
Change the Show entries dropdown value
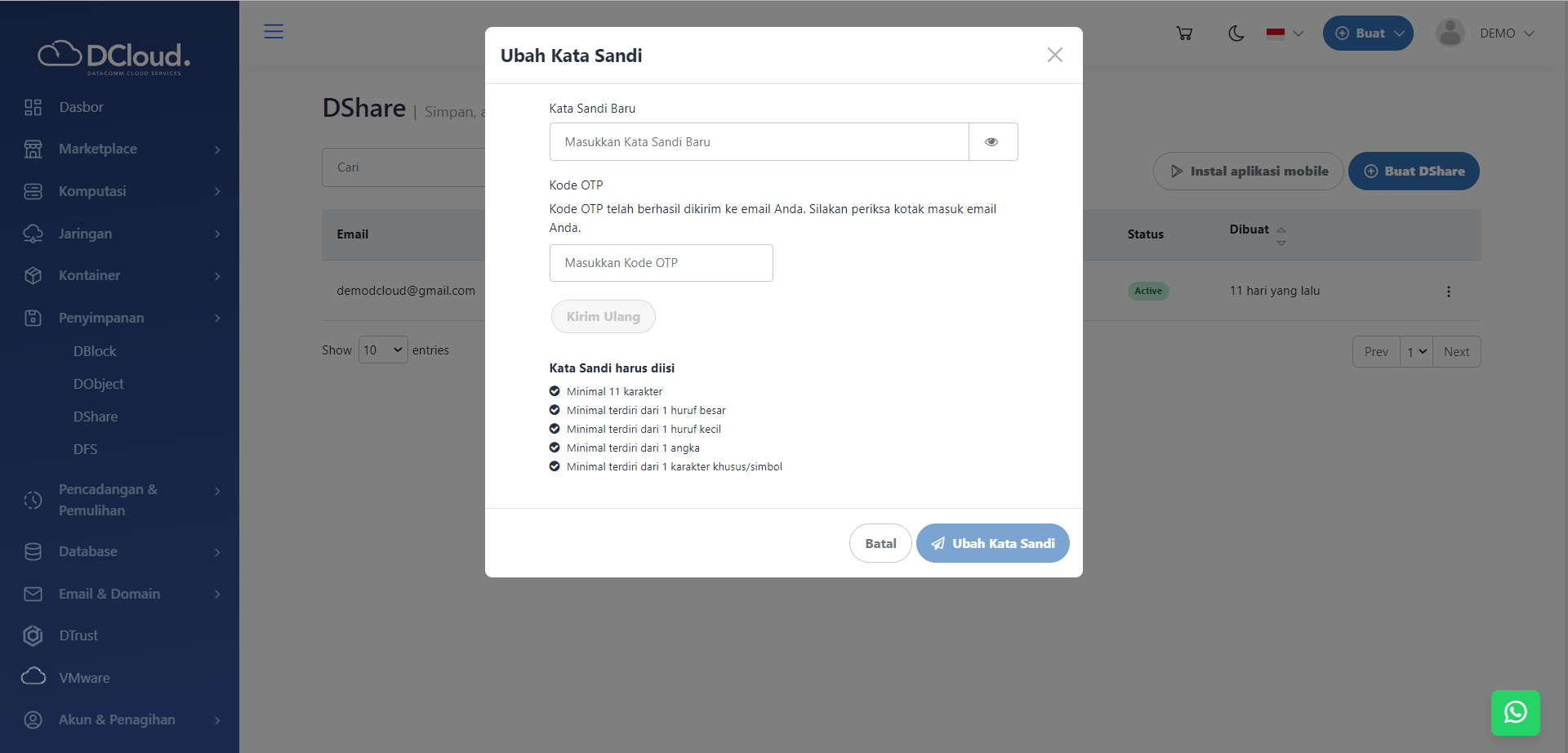381,350
